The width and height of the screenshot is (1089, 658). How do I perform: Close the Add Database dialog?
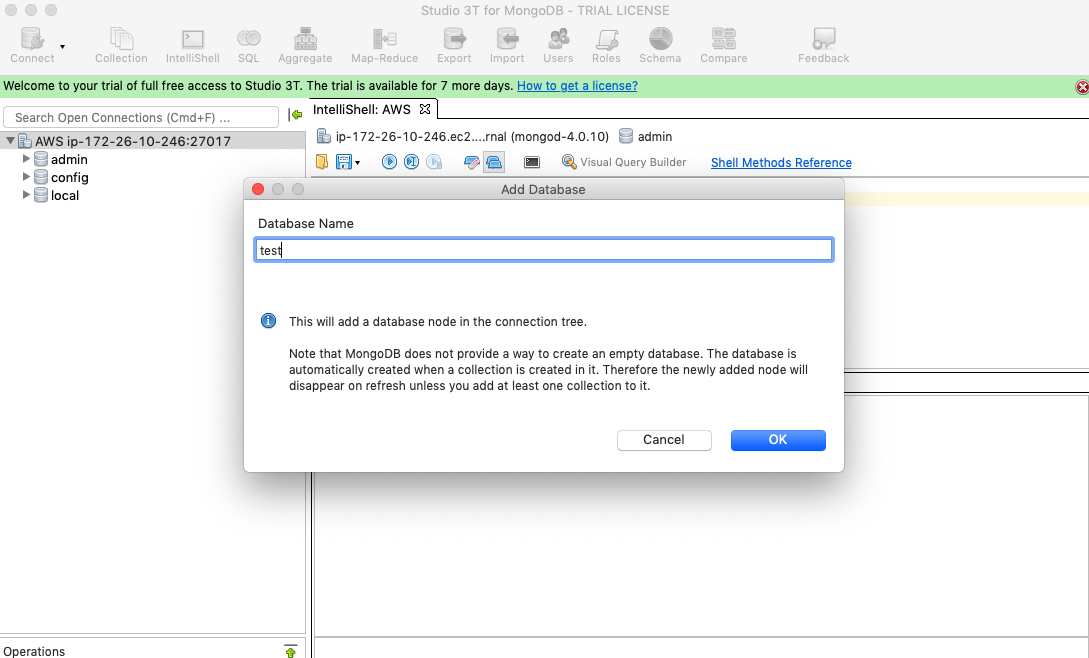pos(258,189)
